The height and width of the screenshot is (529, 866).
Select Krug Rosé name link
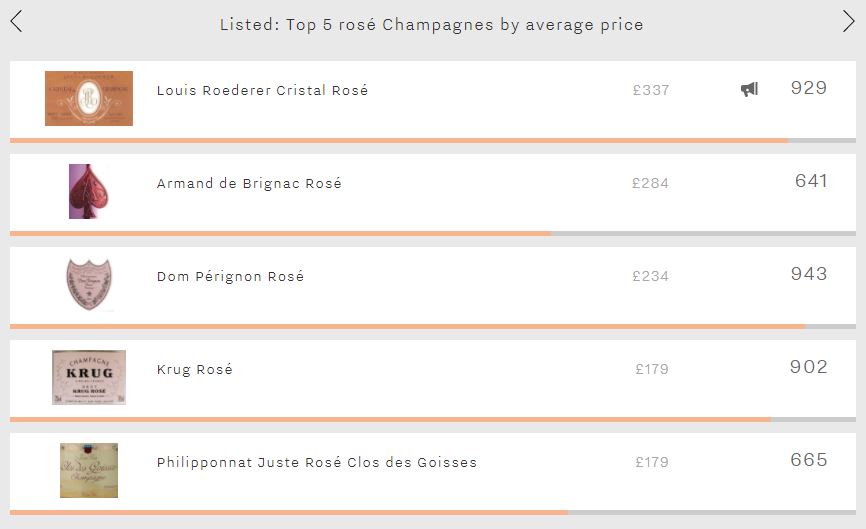[x=194, y=369]
